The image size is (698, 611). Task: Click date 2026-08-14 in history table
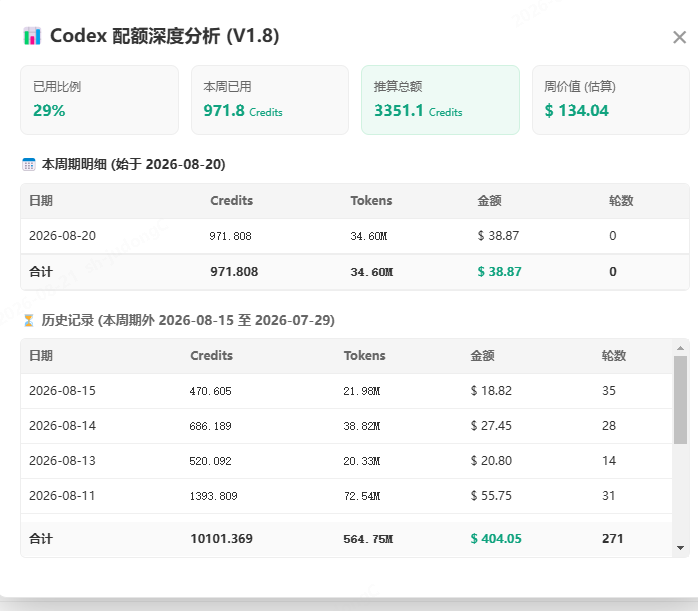62,426
